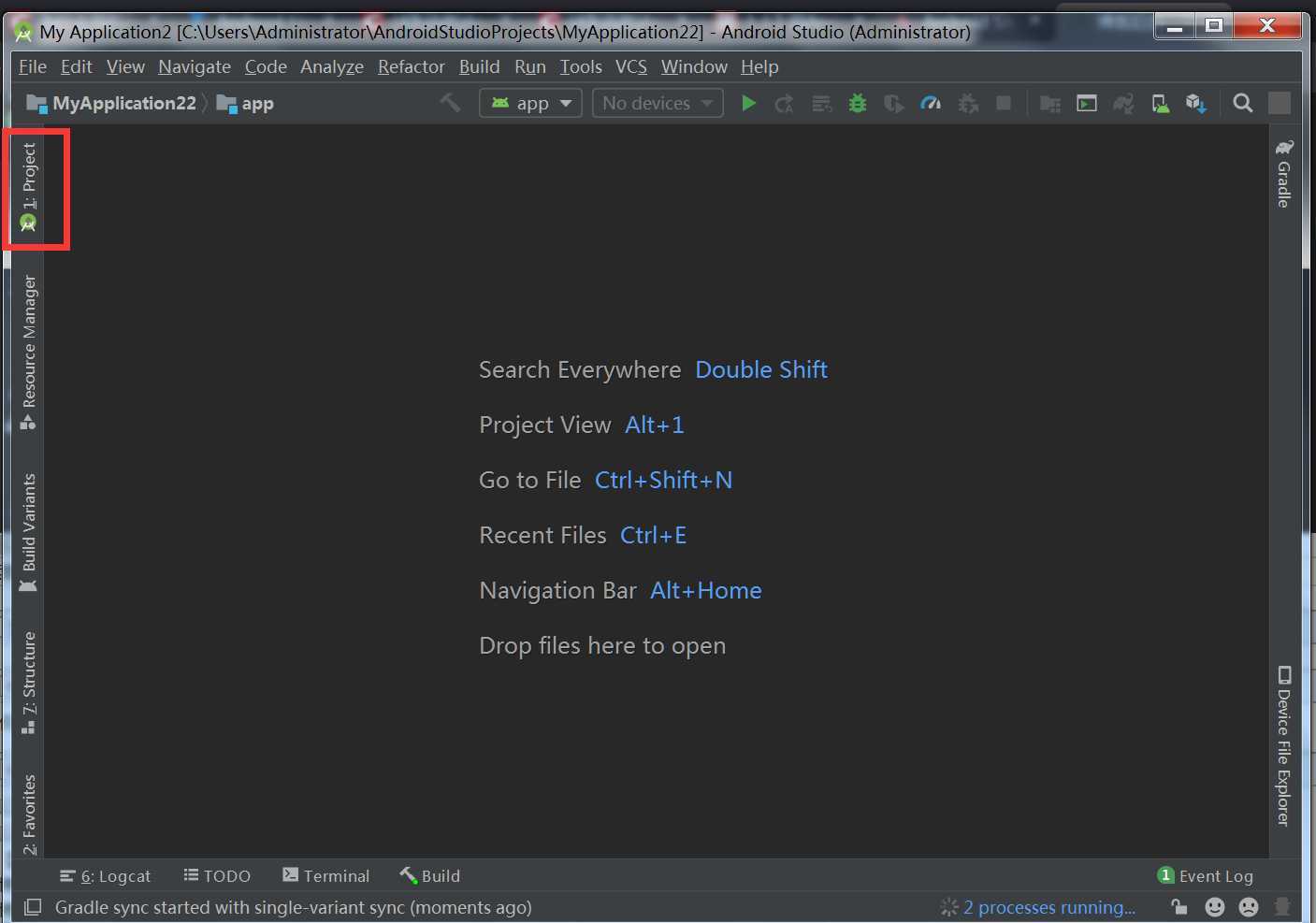The image size is (1316, 923).
Task: Click the happy face feedback icon
Action: tap(1215, 906)
